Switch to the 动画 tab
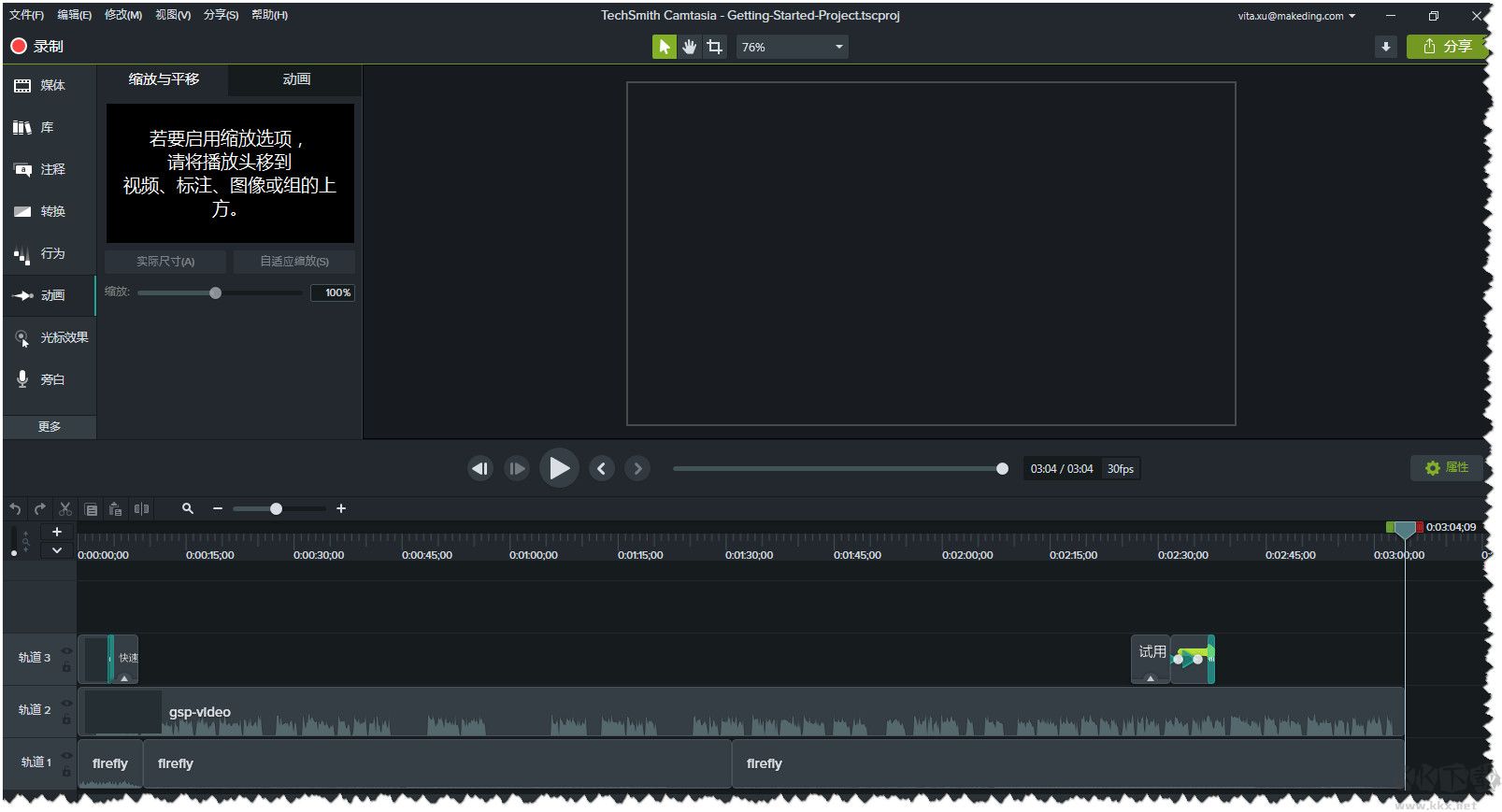This screenshot has width=1502, height=812. pos(296,79)
